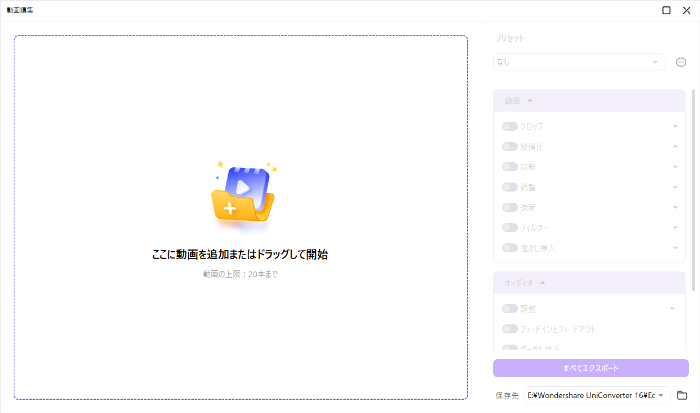This screenshot has width=700, height=413.
Task: Expand the クロップ row arrow
Action: pyautogui.click(x=675, y=126)
